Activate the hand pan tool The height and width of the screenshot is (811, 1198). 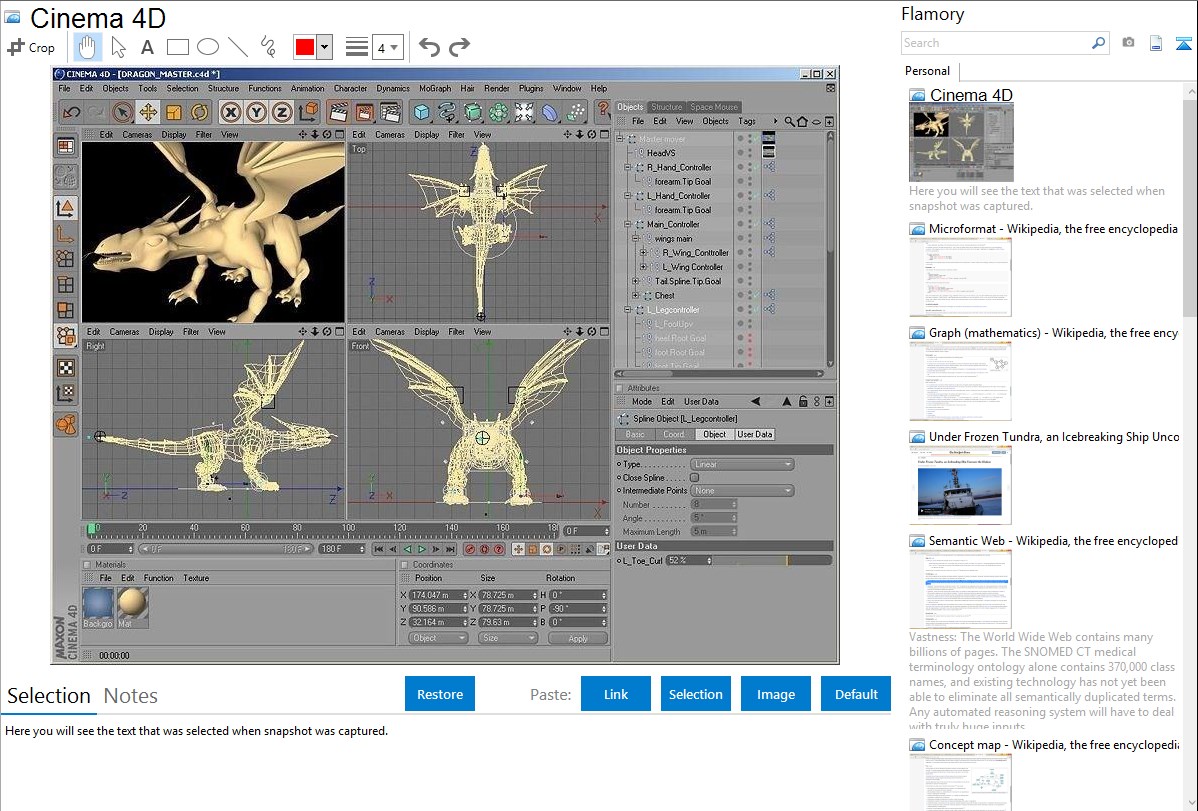tap(87, 47)
